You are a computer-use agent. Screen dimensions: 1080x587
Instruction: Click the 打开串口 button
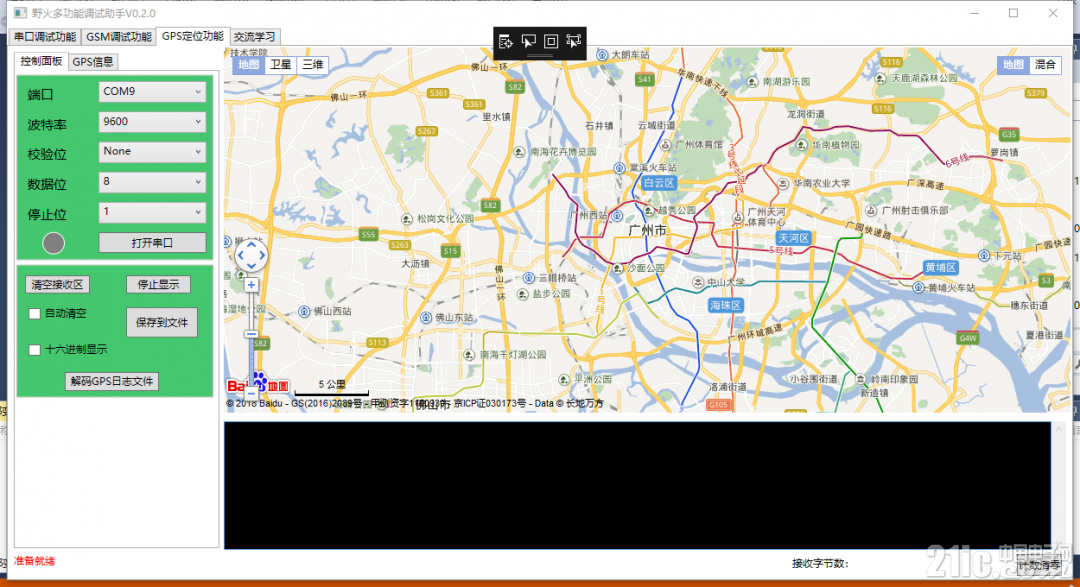[152, 243]
